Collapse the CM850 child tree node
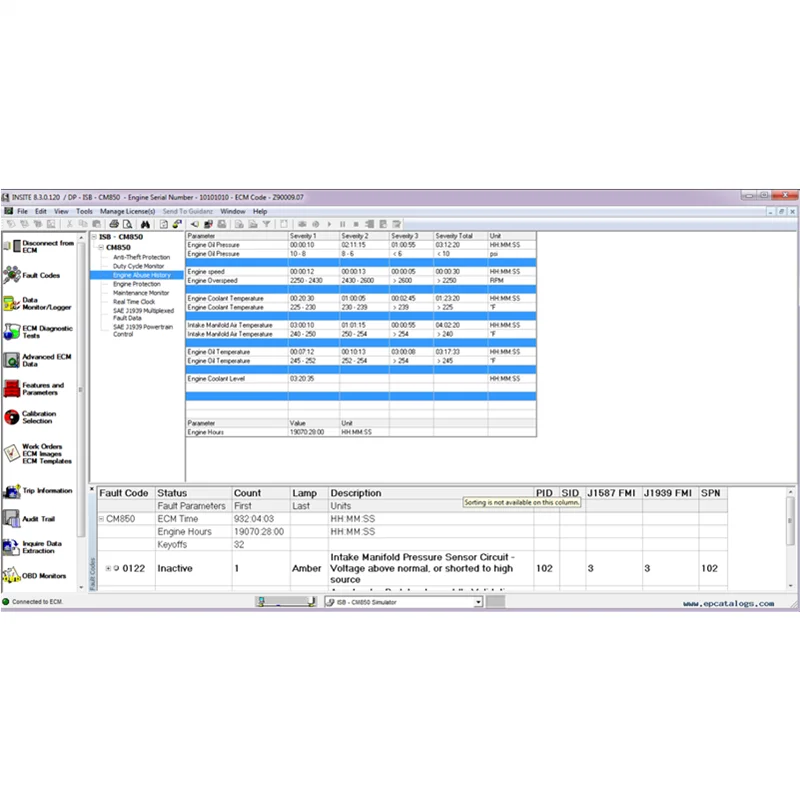This screenshot has width=800, height=800. tap(101, 247)
